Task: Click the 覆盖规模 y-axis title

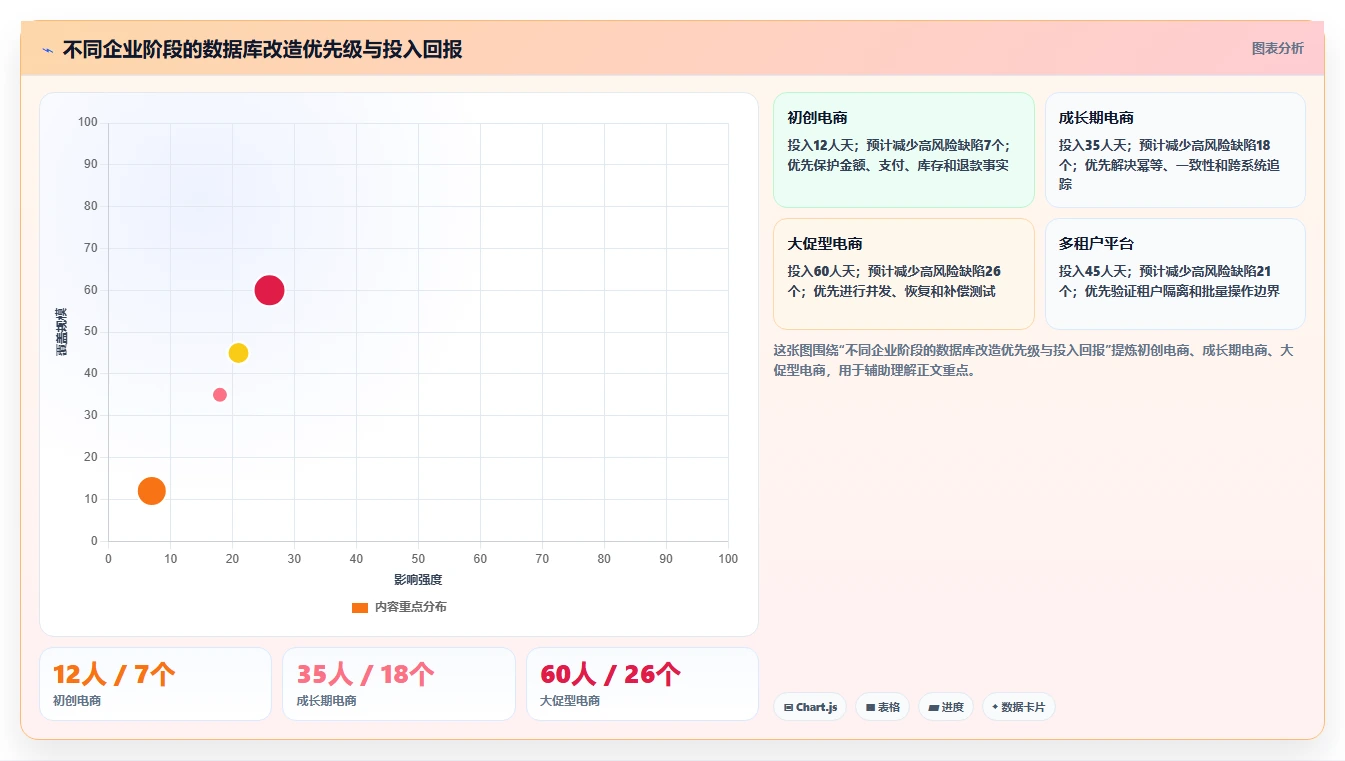Action: [61, 332]
